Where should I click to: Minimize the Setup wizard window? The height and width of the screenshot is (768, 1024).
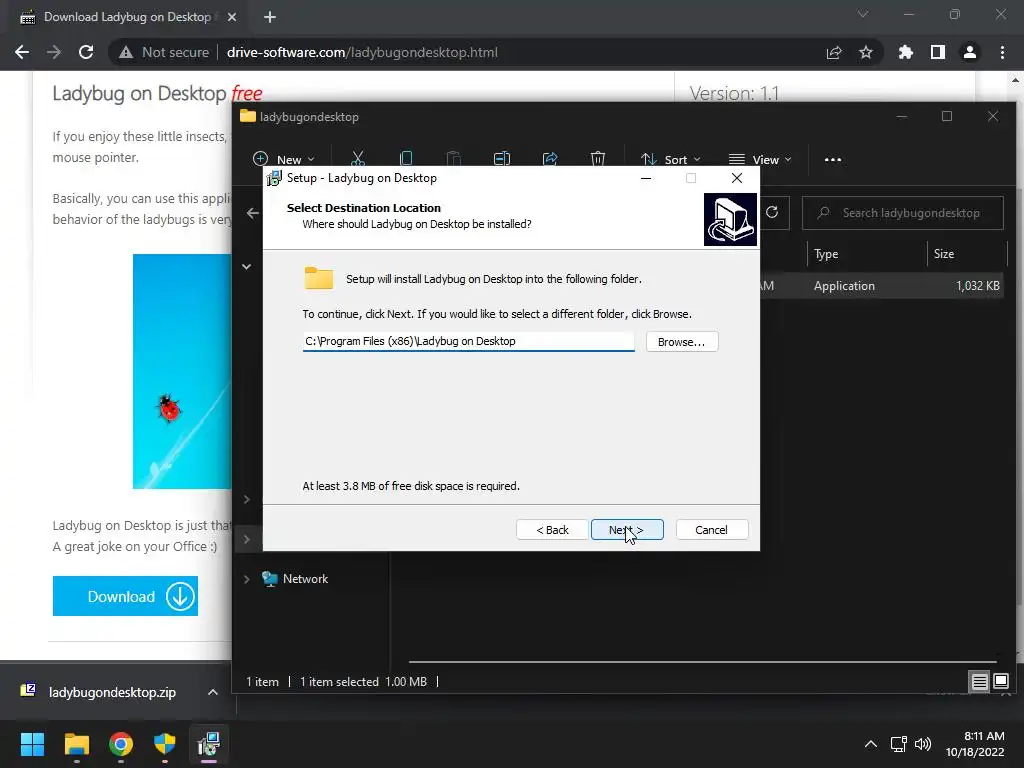(646, 178)
